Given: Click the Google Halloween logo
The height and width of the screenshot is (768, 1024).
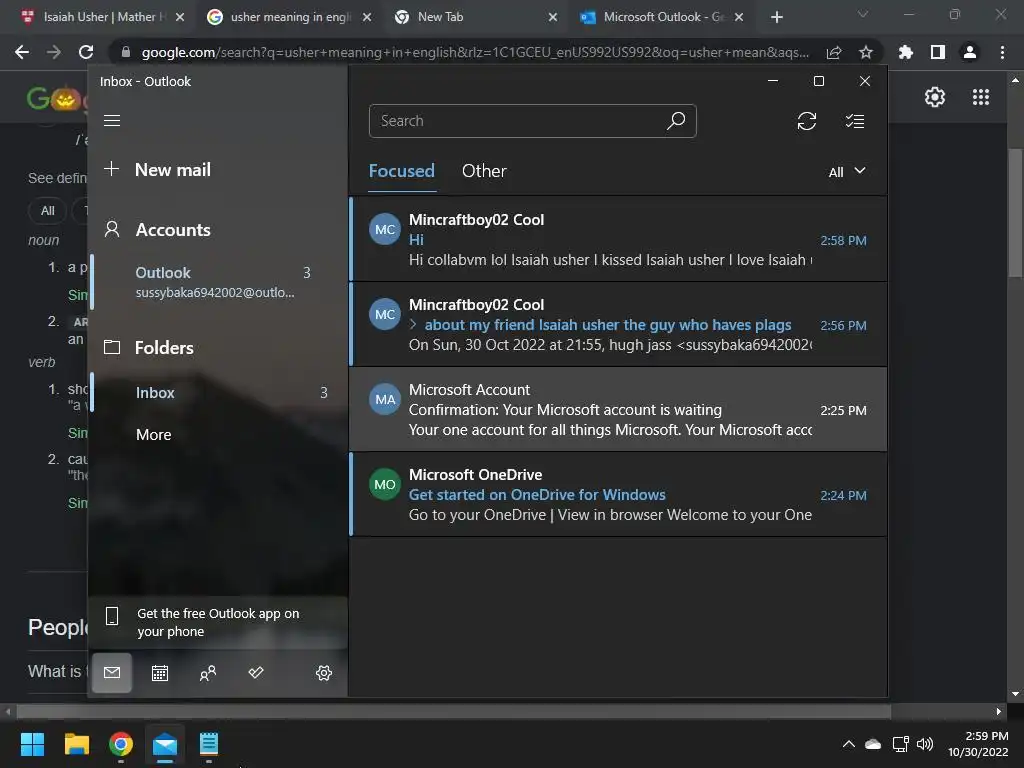Looking at the screenshot, I should click(x=56, y=98).
